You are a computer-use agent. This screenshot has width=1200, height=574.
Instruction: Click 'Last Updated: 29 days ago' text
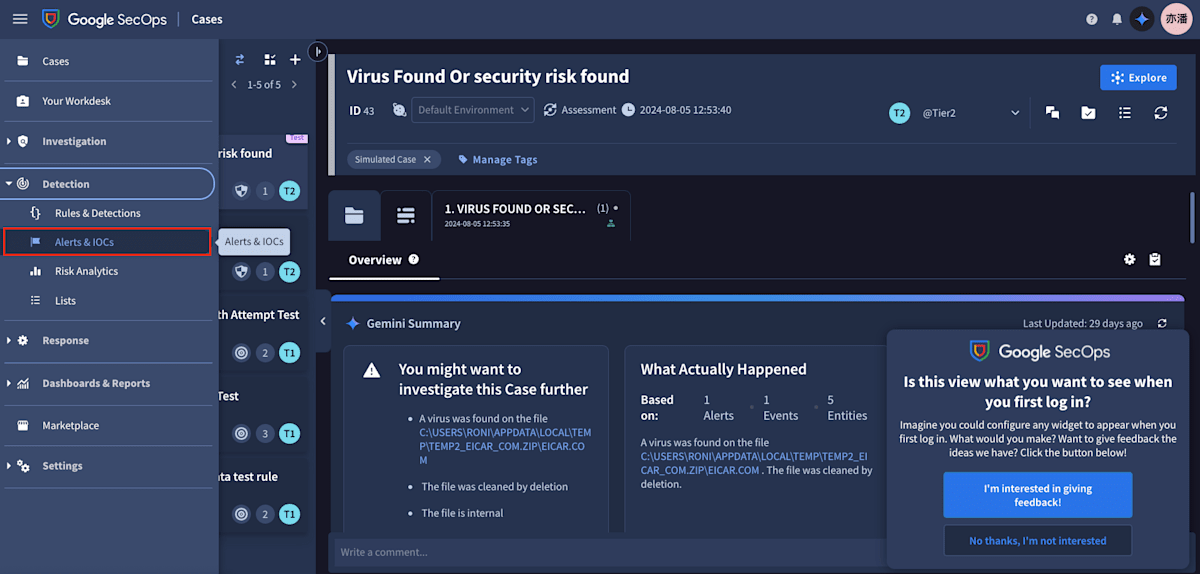1083,324
